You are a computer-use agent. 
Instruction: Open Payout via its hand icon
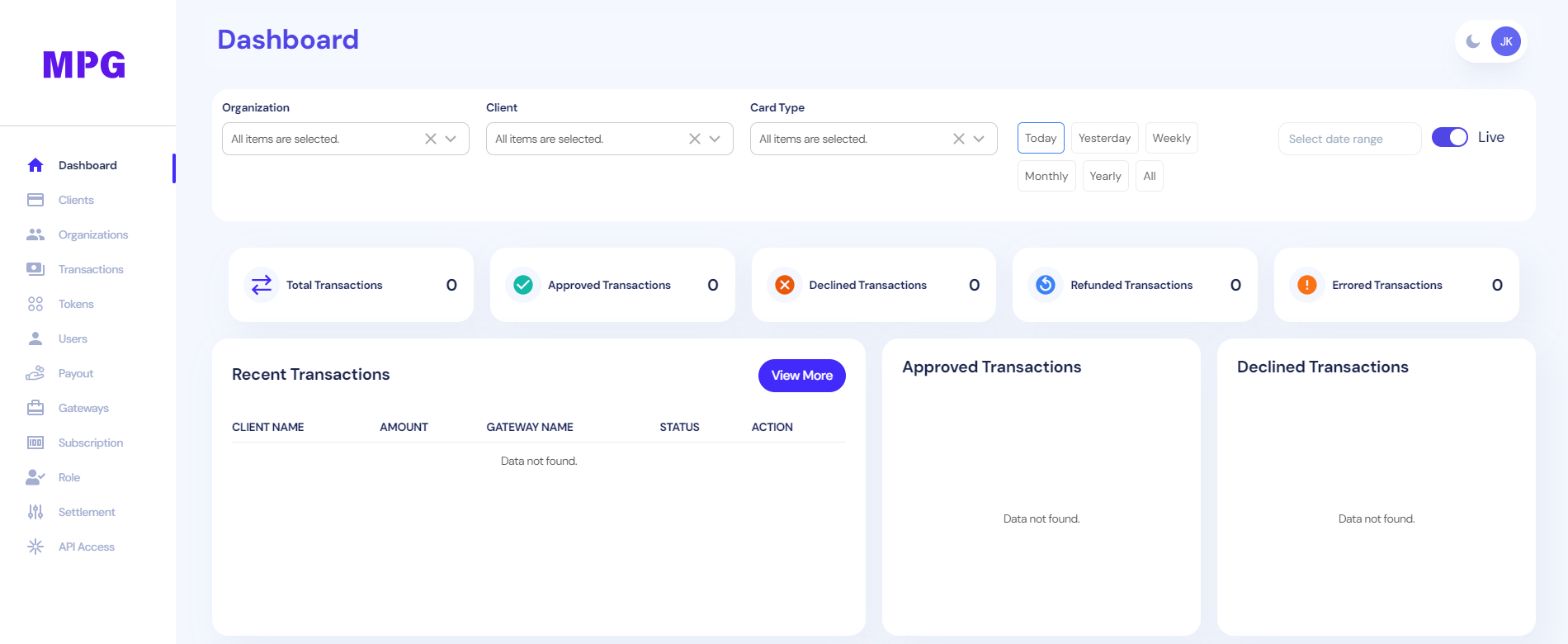tap(35, 373)
